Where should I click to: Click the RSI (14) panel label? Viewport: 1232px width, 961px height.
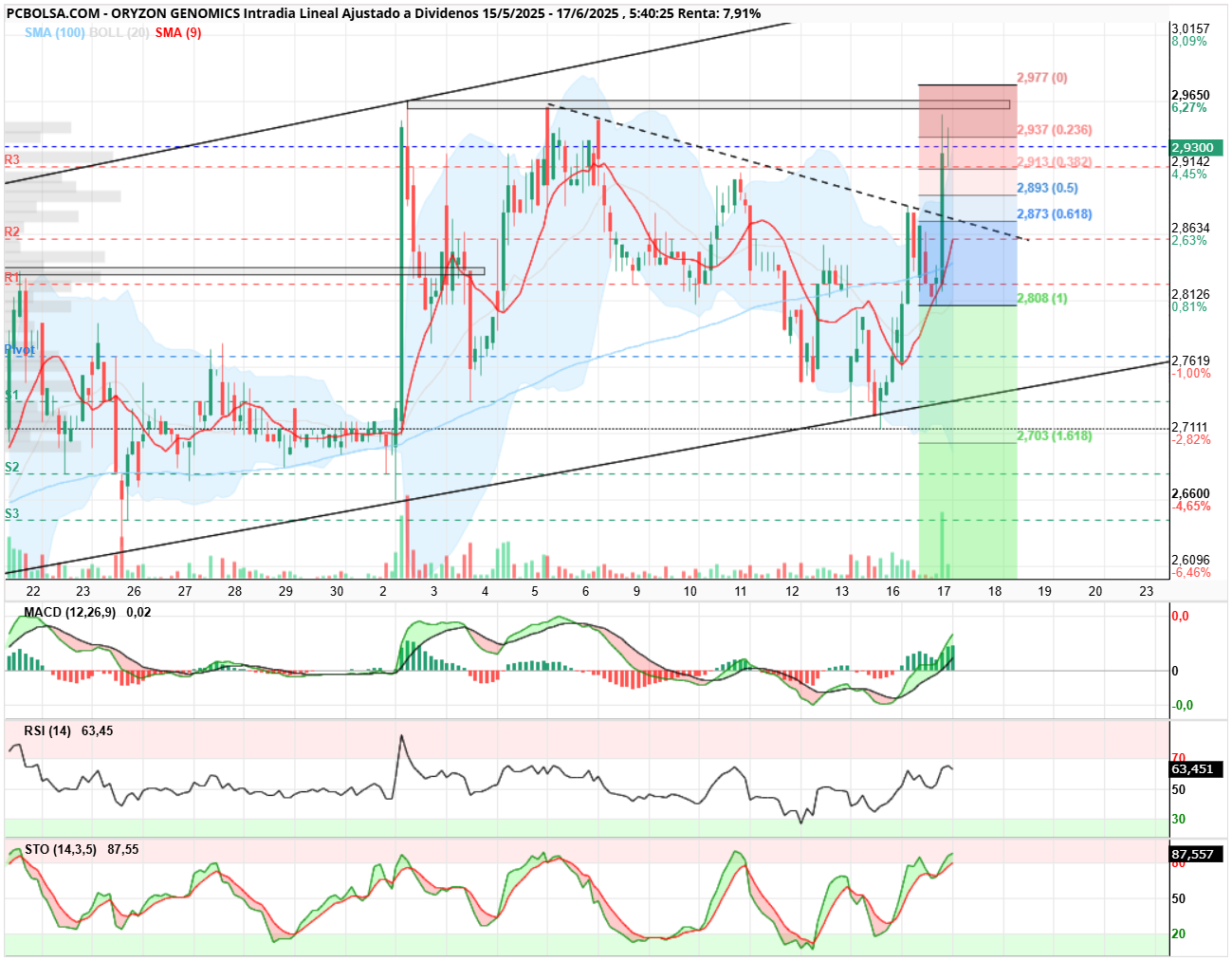(x=47, y=730)
